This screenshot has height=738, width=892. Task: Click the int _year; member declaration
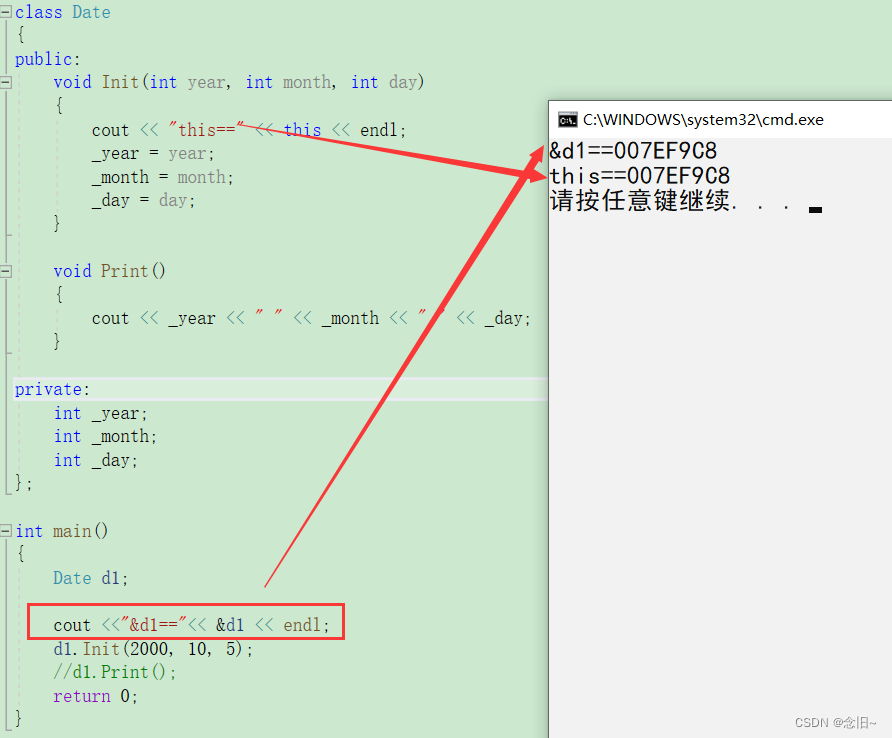(101, 414)
